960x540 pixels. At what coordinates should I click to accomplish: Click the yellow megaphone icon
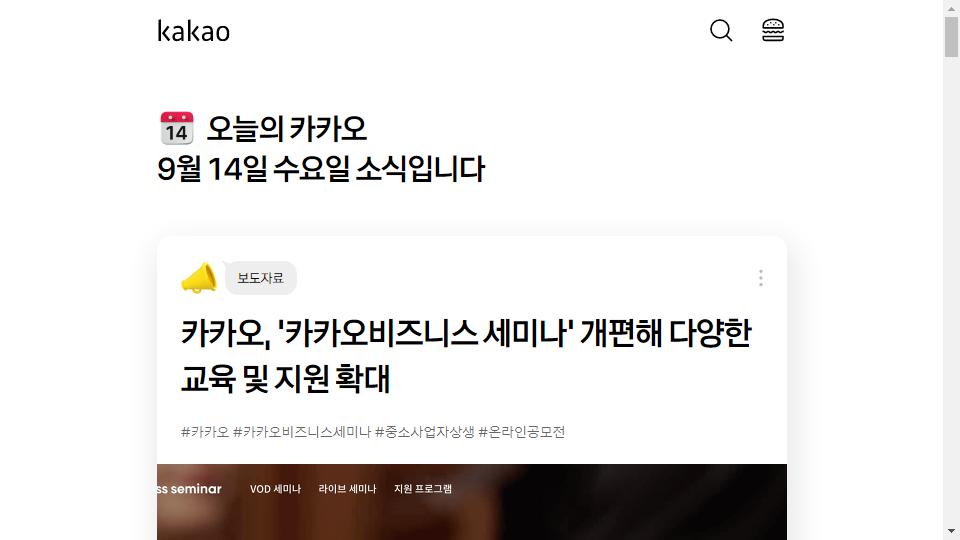pos(199,278)
